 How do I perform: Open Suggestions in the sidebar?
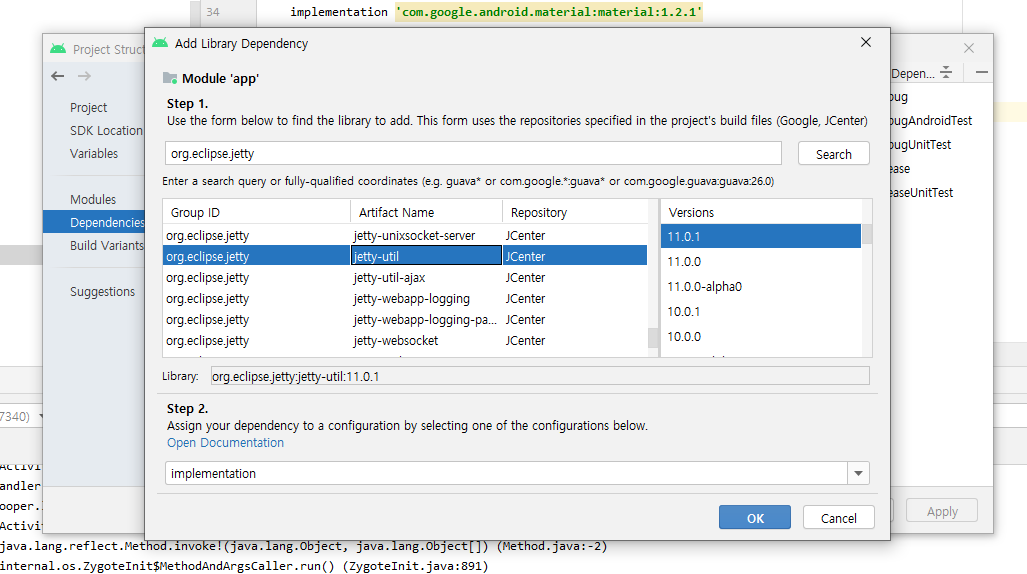click(102, 292)
